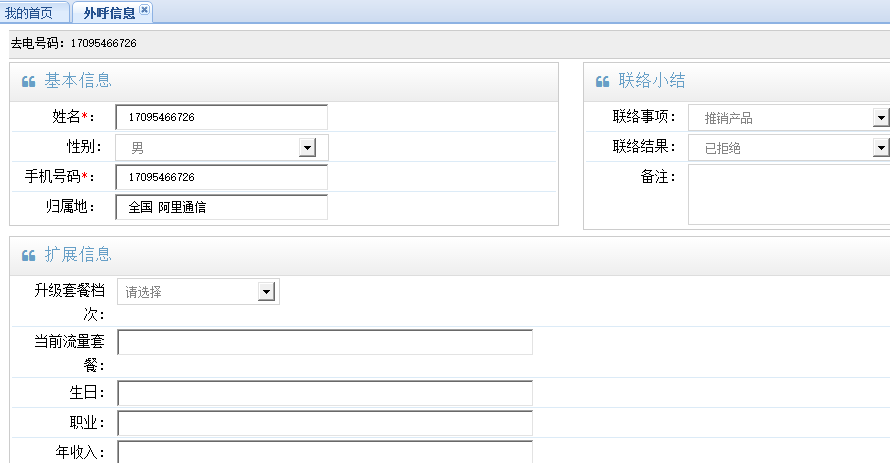Select the 外呼信息 tab
Viewport: 890px width, 472px height.
tap(108, 13)
